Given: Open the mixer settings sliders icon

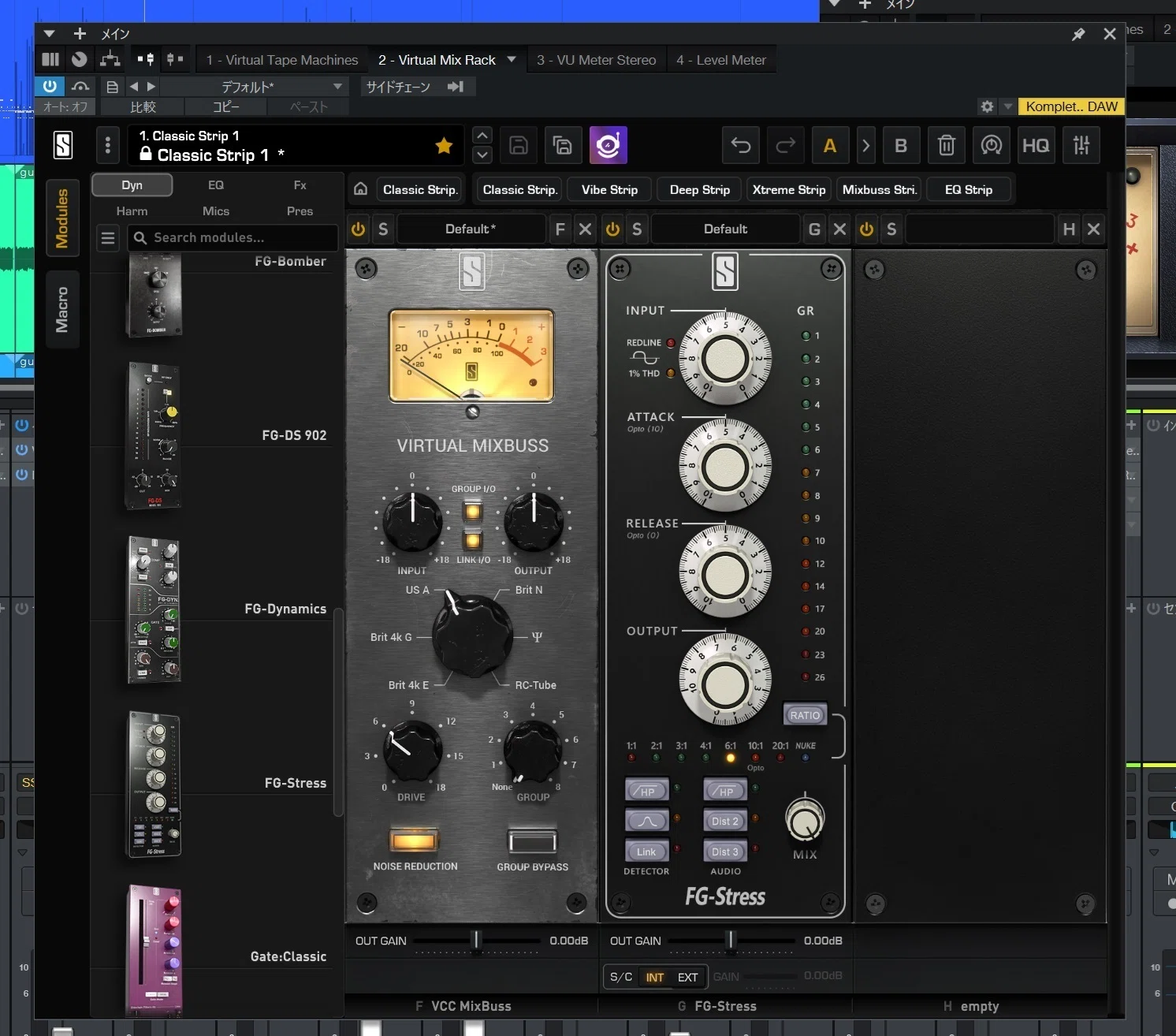Looking at the screenshot, I should click(1081, 145).
